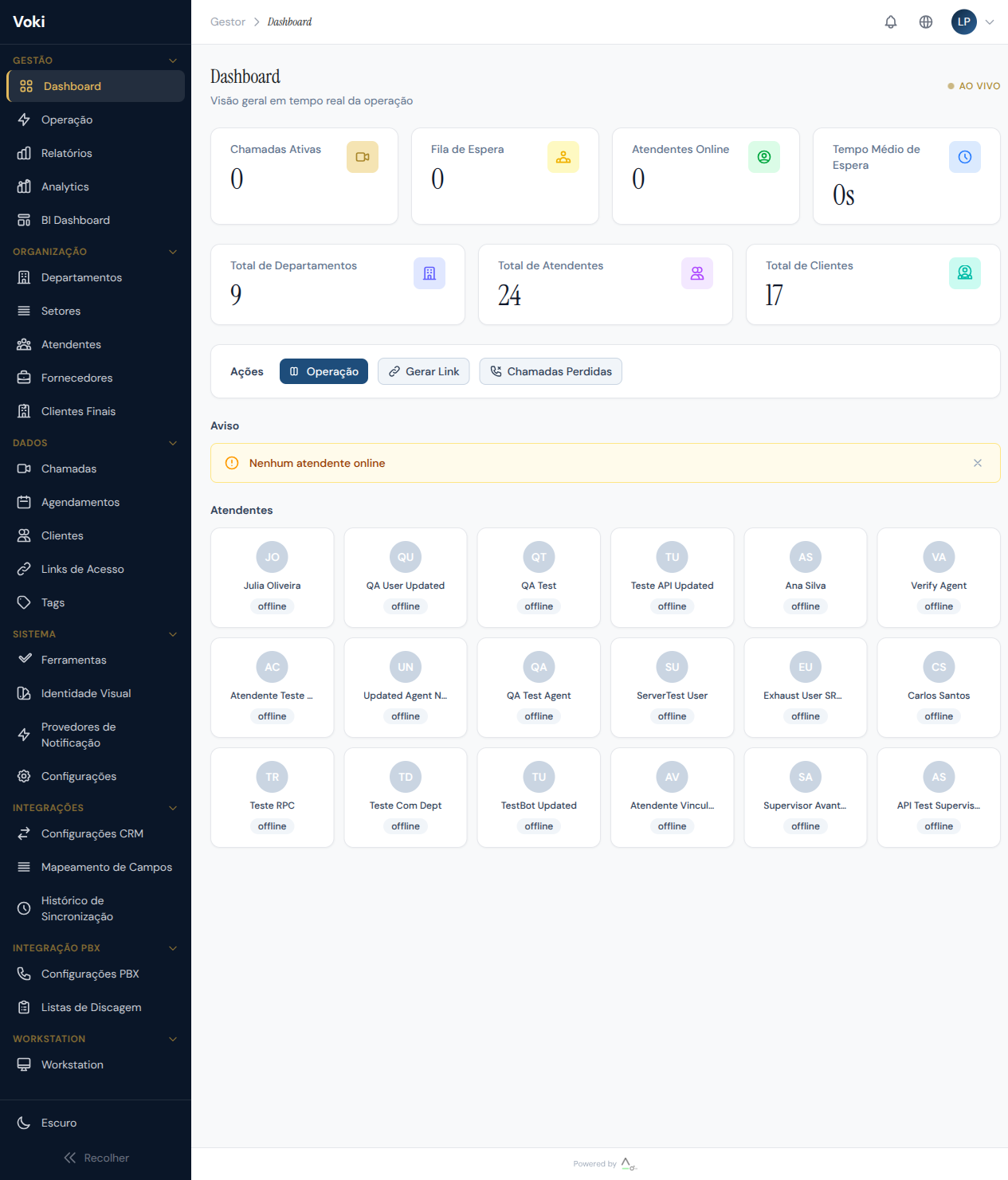Screen dimensions: 1008x1180
Task: Open Workstation from the sidebar
Action: 72,1064
